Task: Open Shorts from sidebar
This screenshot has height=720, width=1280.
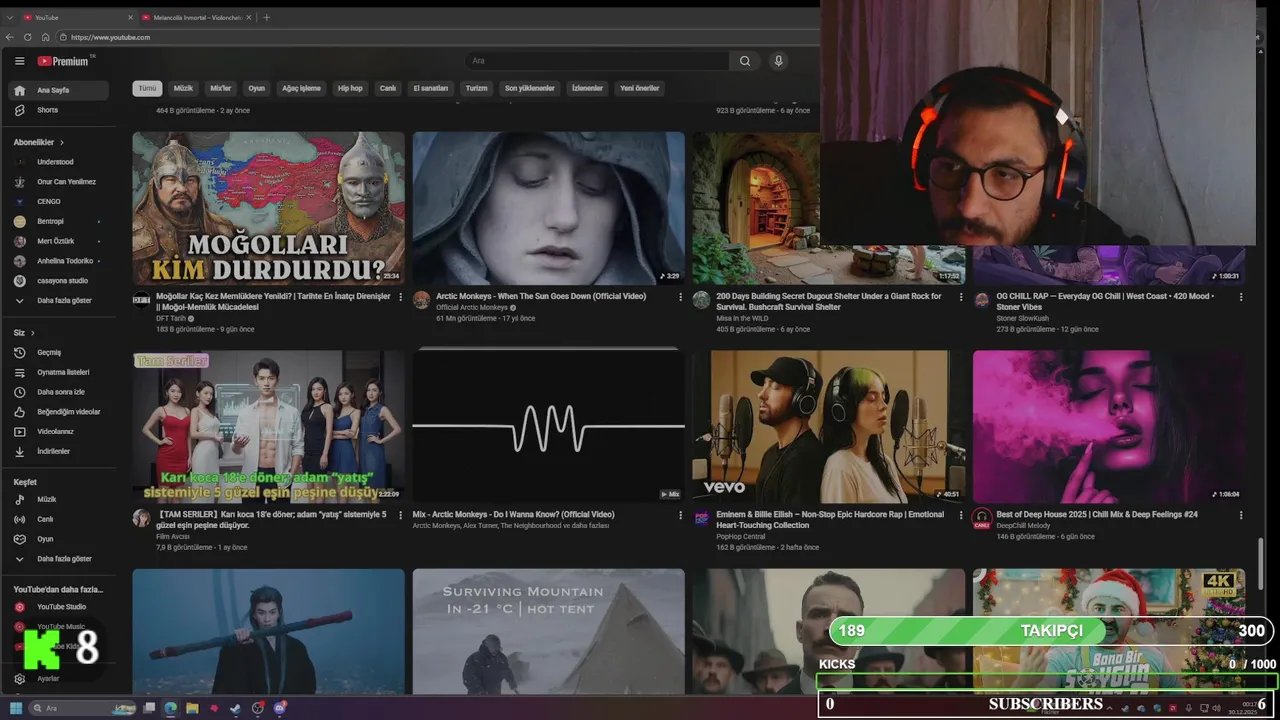Action: point(58,110)
